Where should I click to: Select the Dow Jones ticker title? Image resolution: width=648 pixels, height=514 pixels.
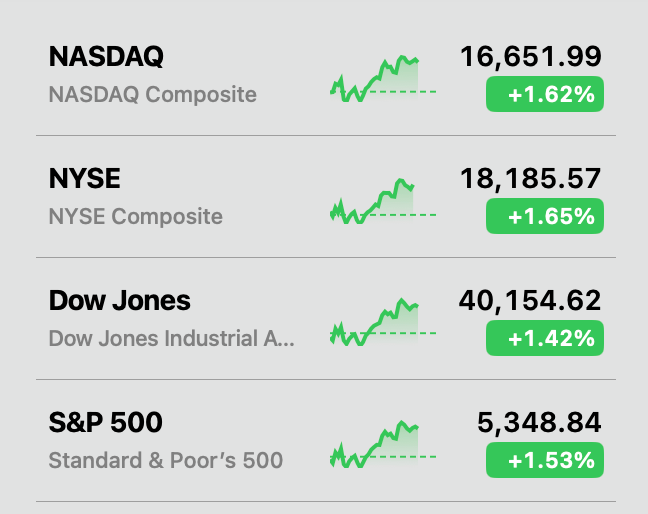(119, 301)
